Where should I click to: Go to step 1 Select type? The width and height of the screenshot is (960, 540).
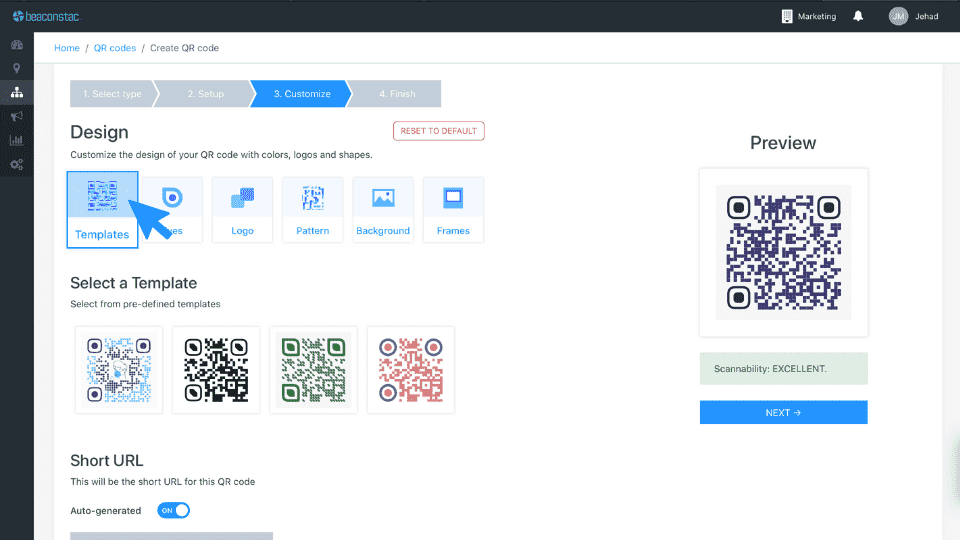tap(112, 94)
